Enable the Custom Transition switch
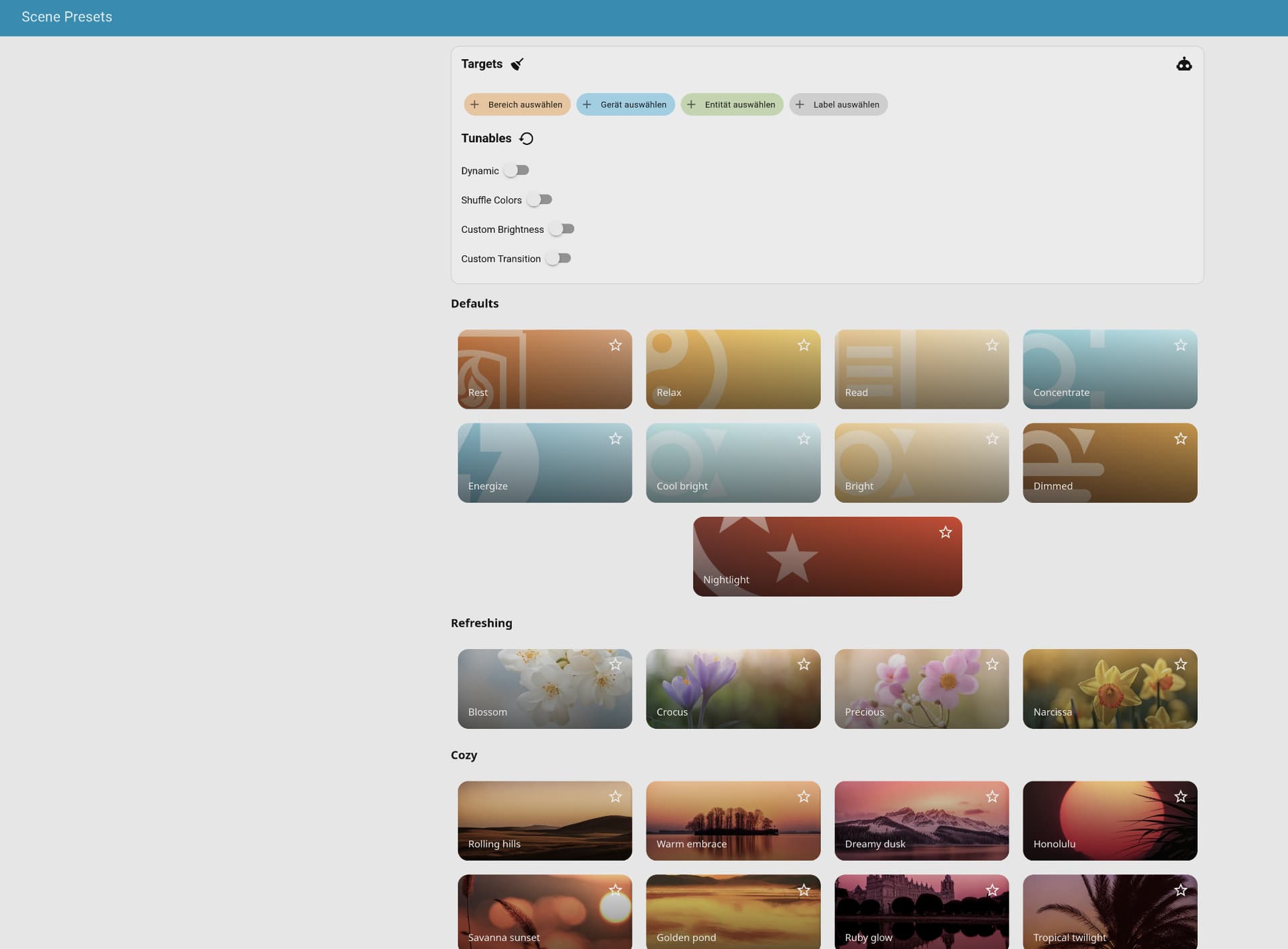The height and width of the screenshot is (949, 1288). point(558,258)
